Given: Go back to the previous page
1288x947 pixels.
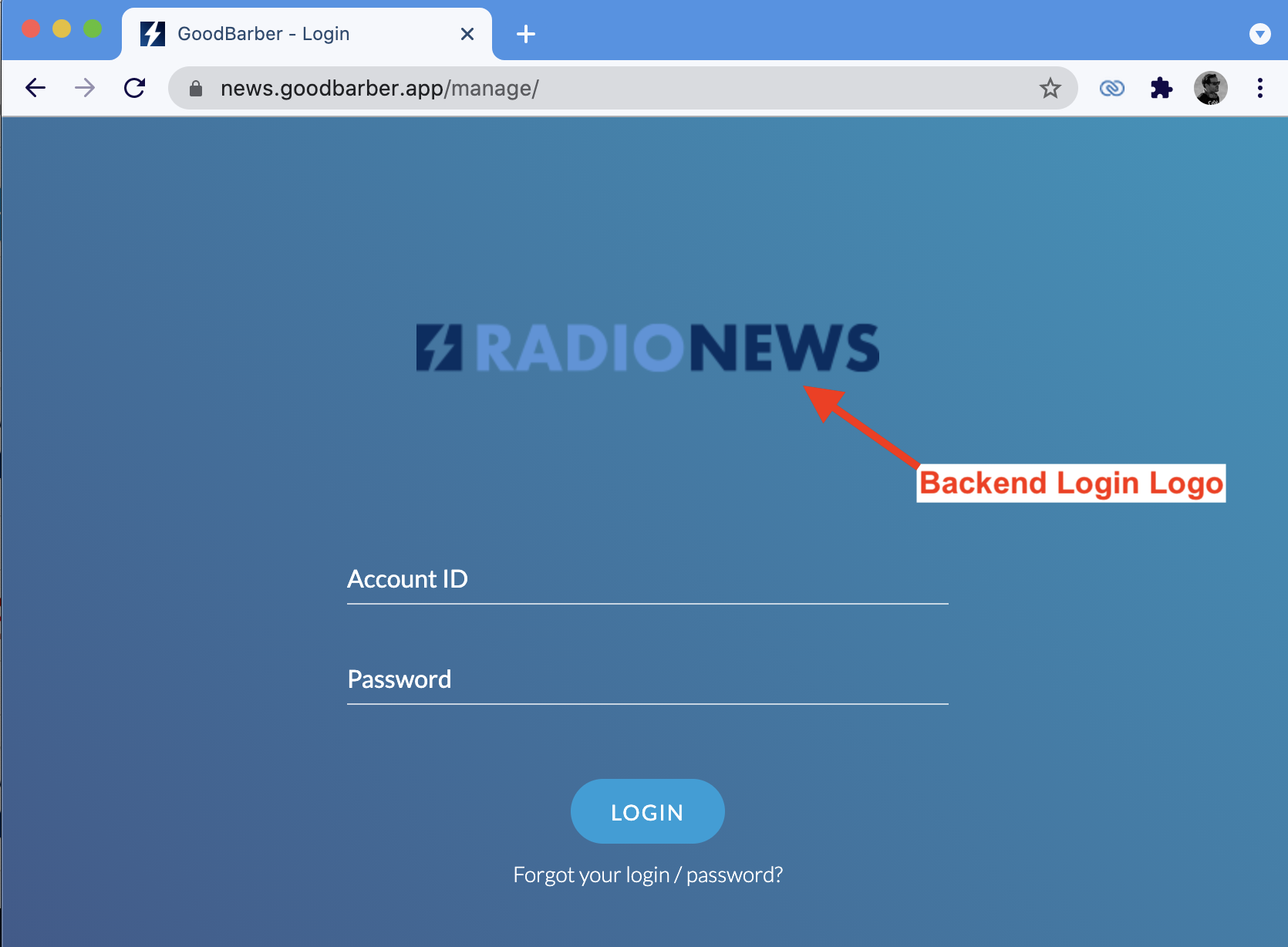Looking at the screenshot, I should click(35, 88).
